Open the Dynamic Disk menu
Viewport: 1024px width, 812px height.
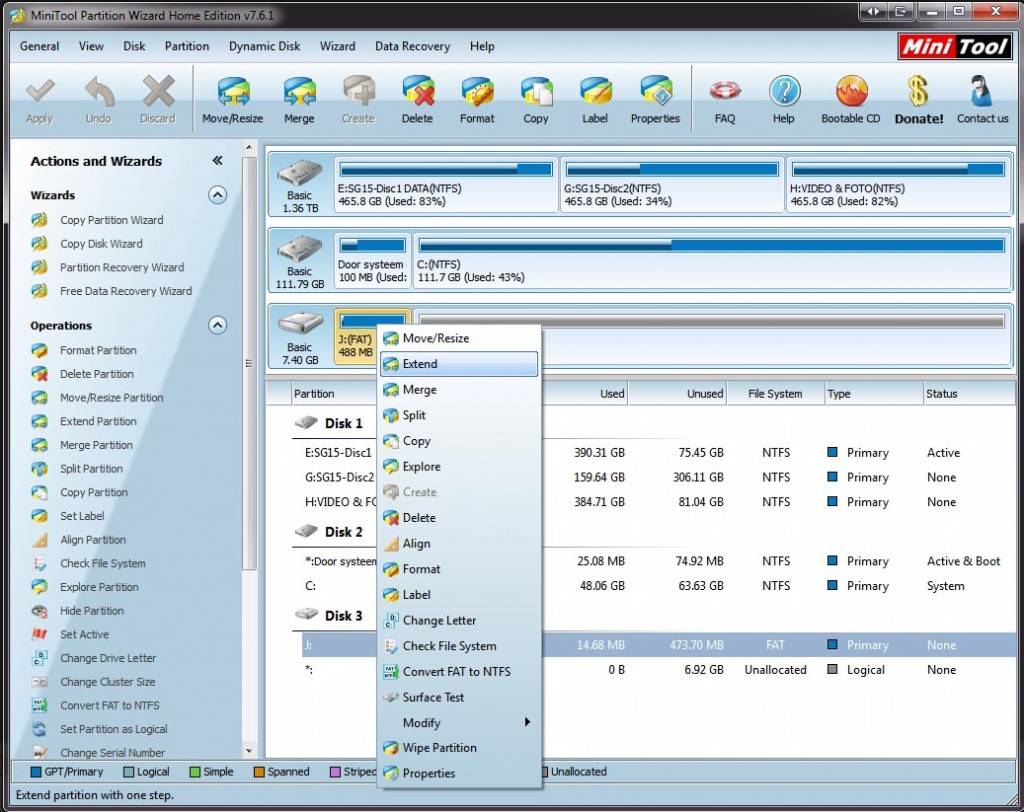264,46
